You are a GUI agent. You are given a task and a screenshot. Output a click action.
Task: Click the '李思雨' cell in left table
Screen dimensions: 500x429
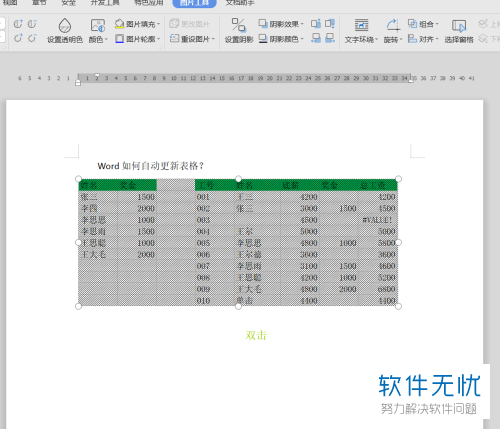[98, 231]
